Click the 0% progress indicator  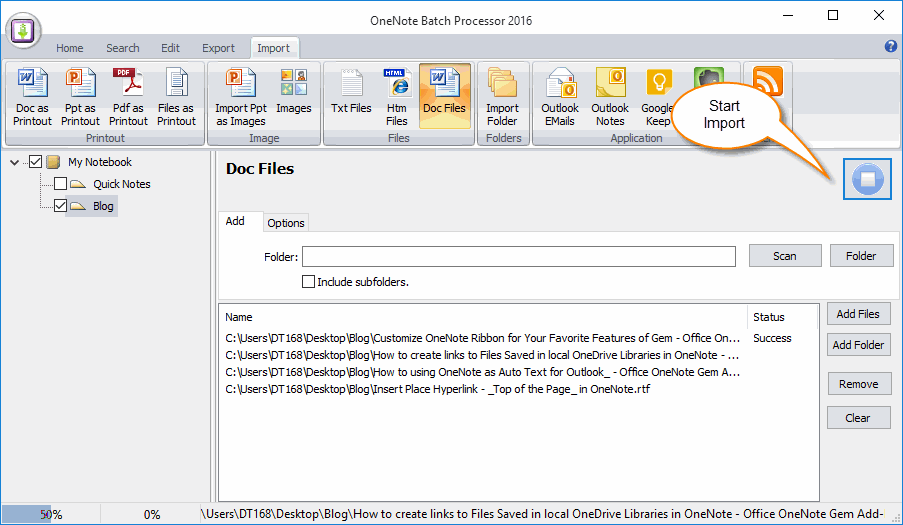[151, 514]
